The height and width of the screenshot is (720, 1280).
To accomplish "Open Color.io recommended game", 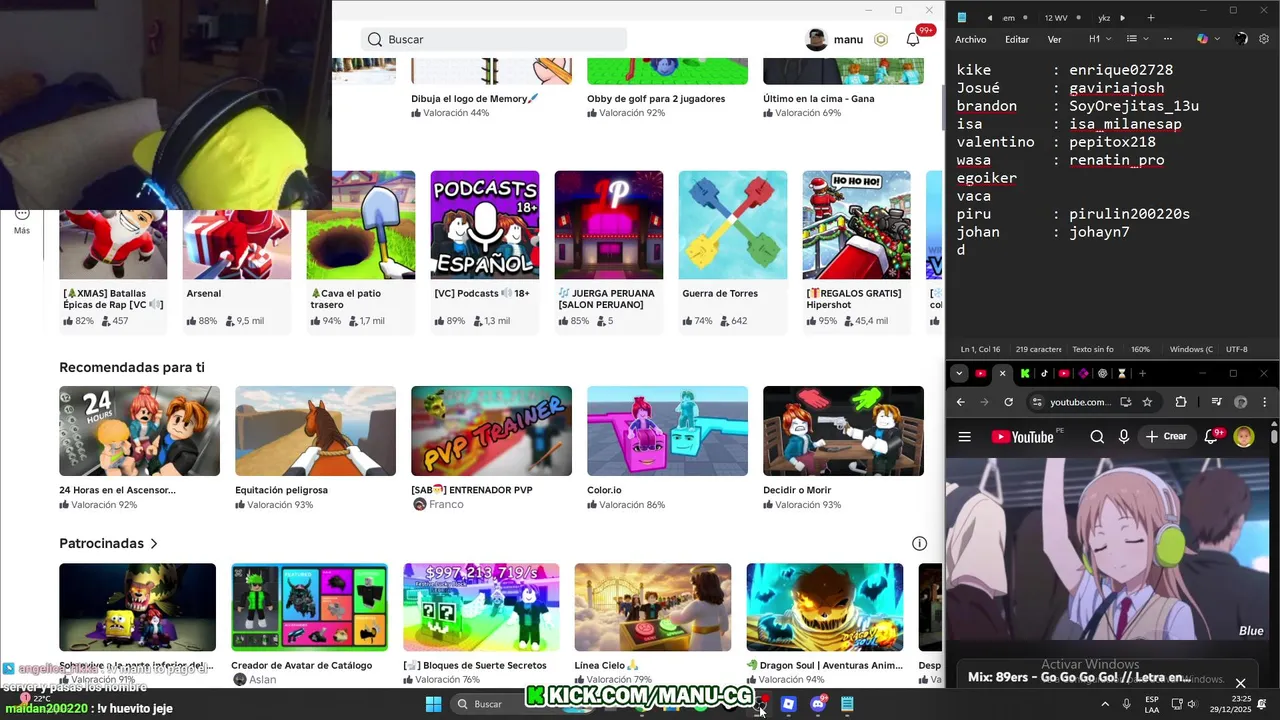I will click(667, 448).
